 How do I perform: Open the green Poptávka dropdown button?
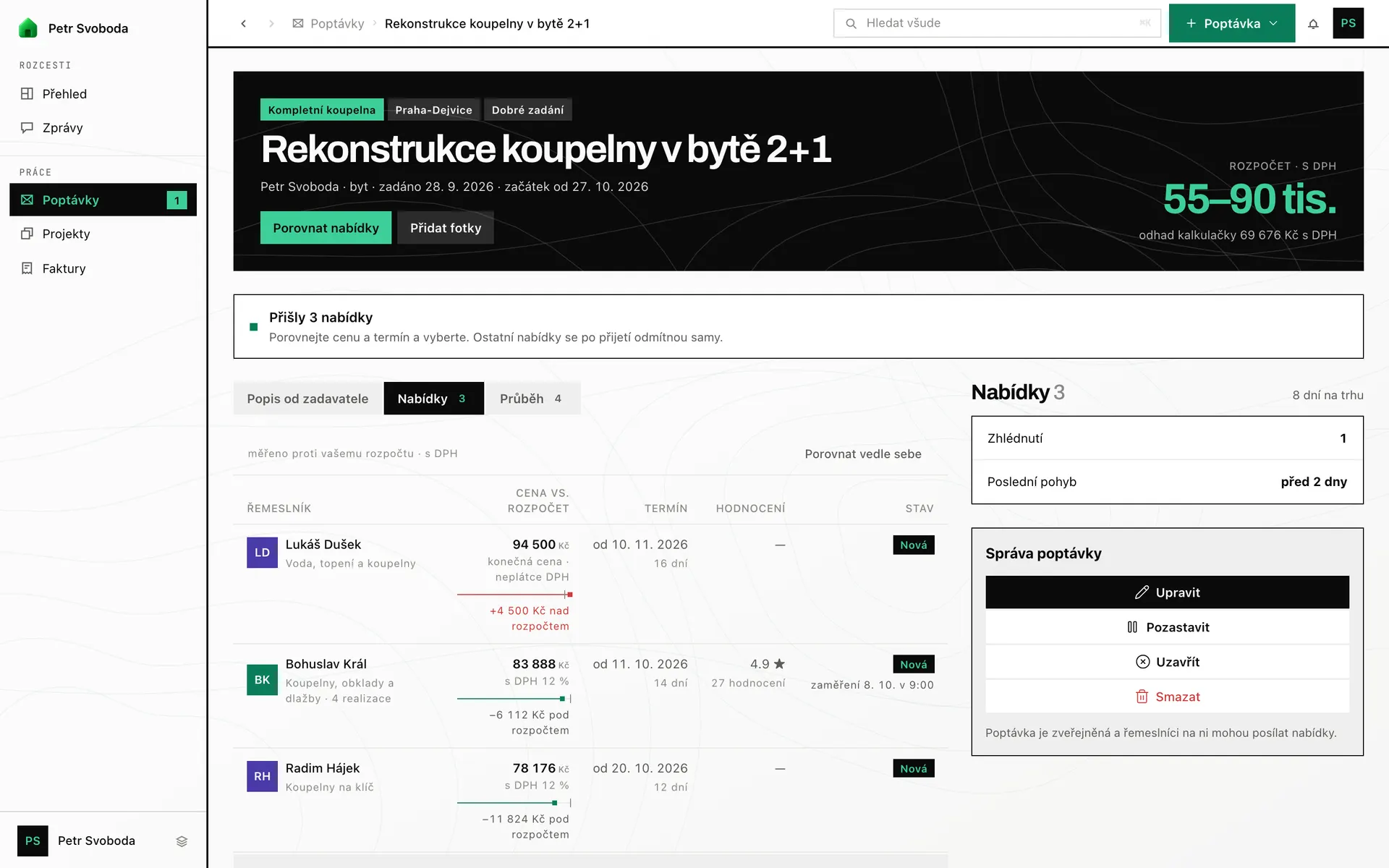[1232, 23]
